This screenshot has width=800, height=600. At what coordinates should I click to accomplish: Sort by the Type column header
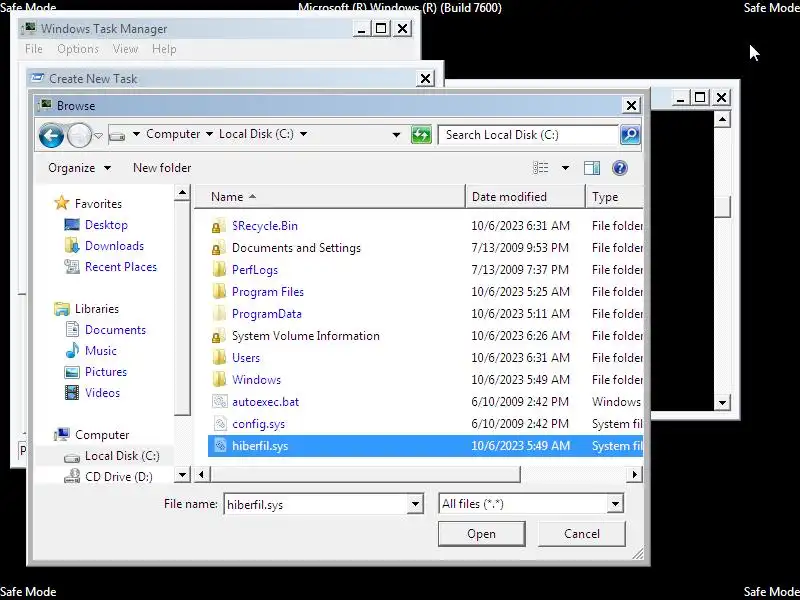pyautogui.click(x=615, y=197)
